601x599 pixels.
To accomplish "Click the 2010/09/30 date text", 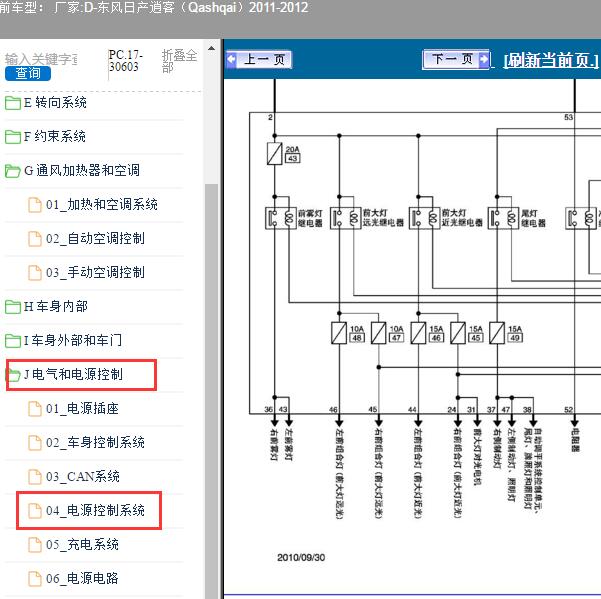I will point(301,558).
